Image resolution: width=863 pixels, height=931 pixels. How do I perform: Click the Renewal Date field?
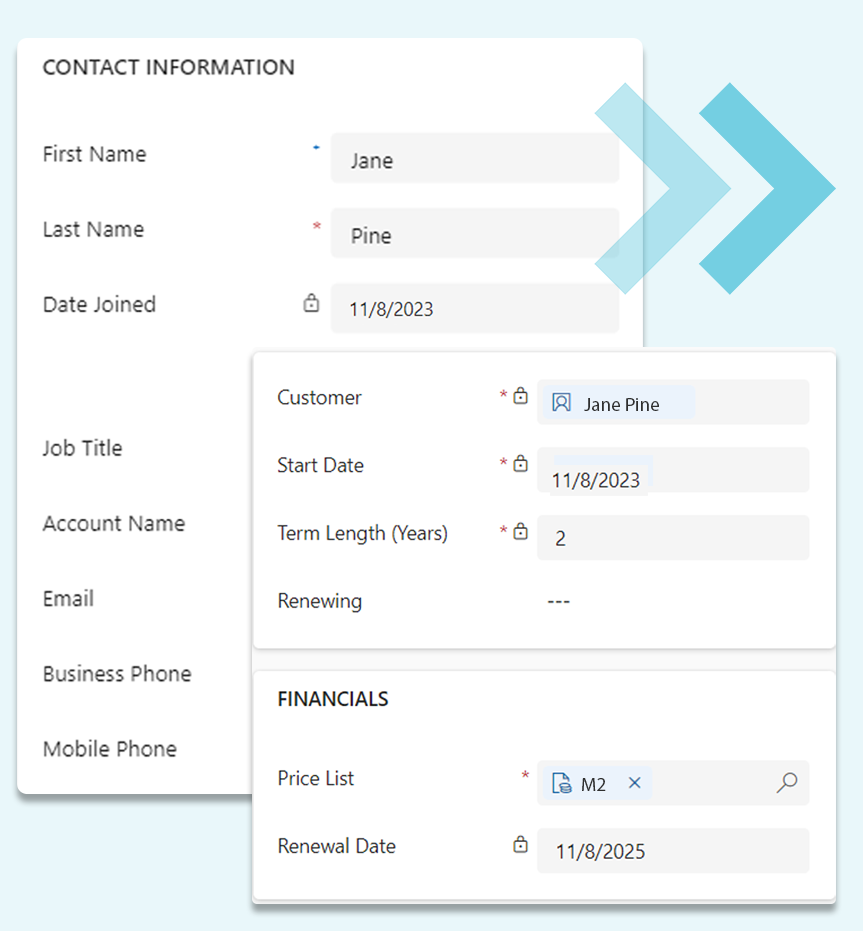[672, 851]
